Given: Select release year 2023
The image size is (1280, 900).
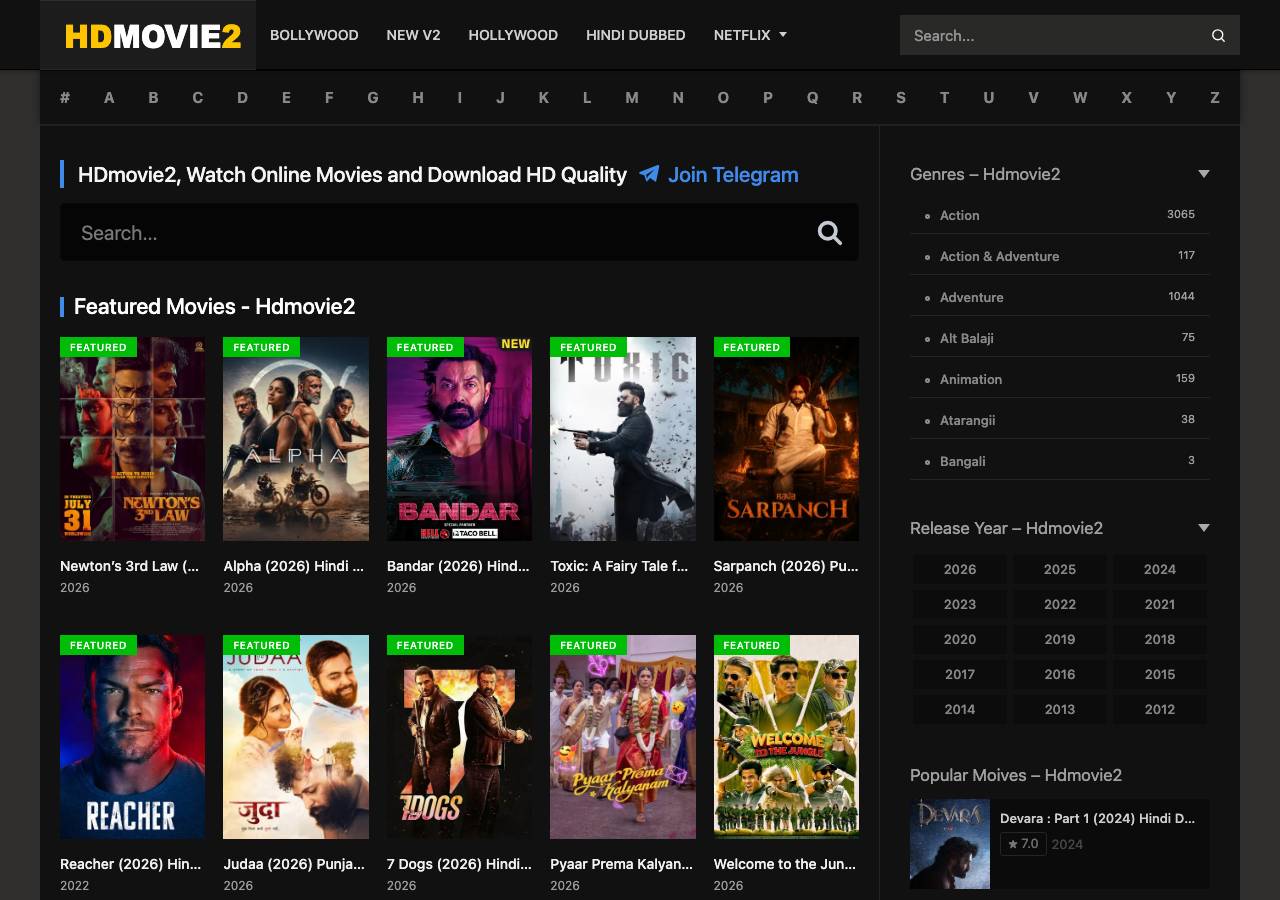Looking at the screenshot, I should click(x=960, y=604).
